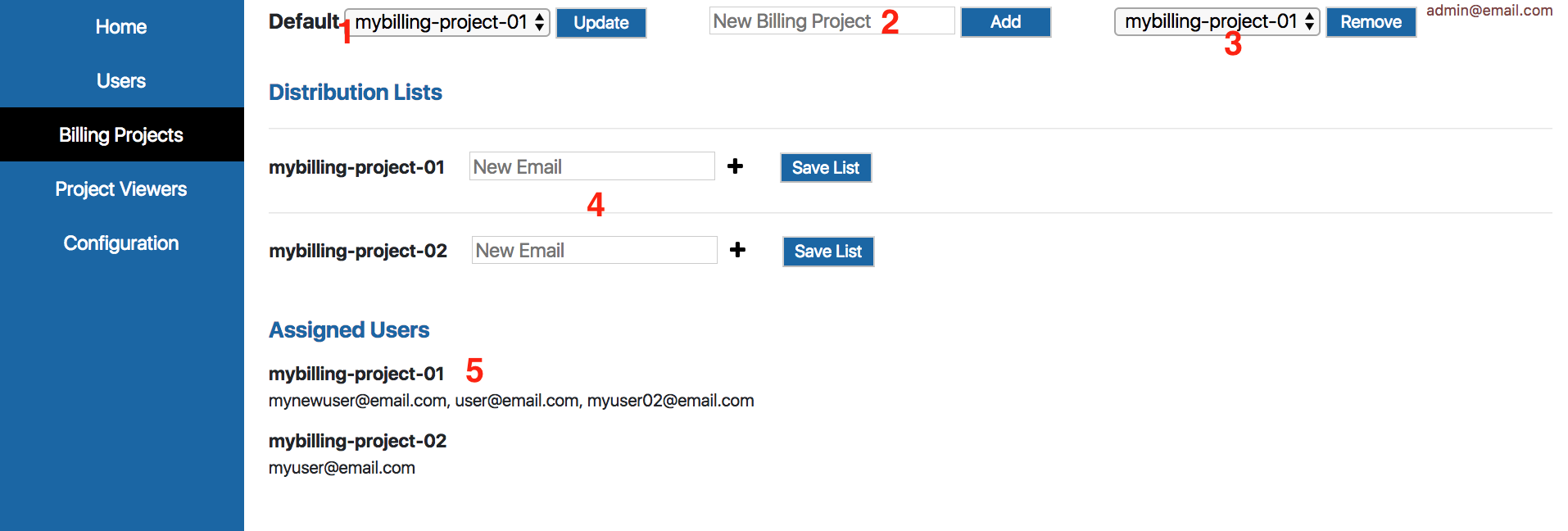Go to the Home page
1568x531 pixels.
pos(121,27)
